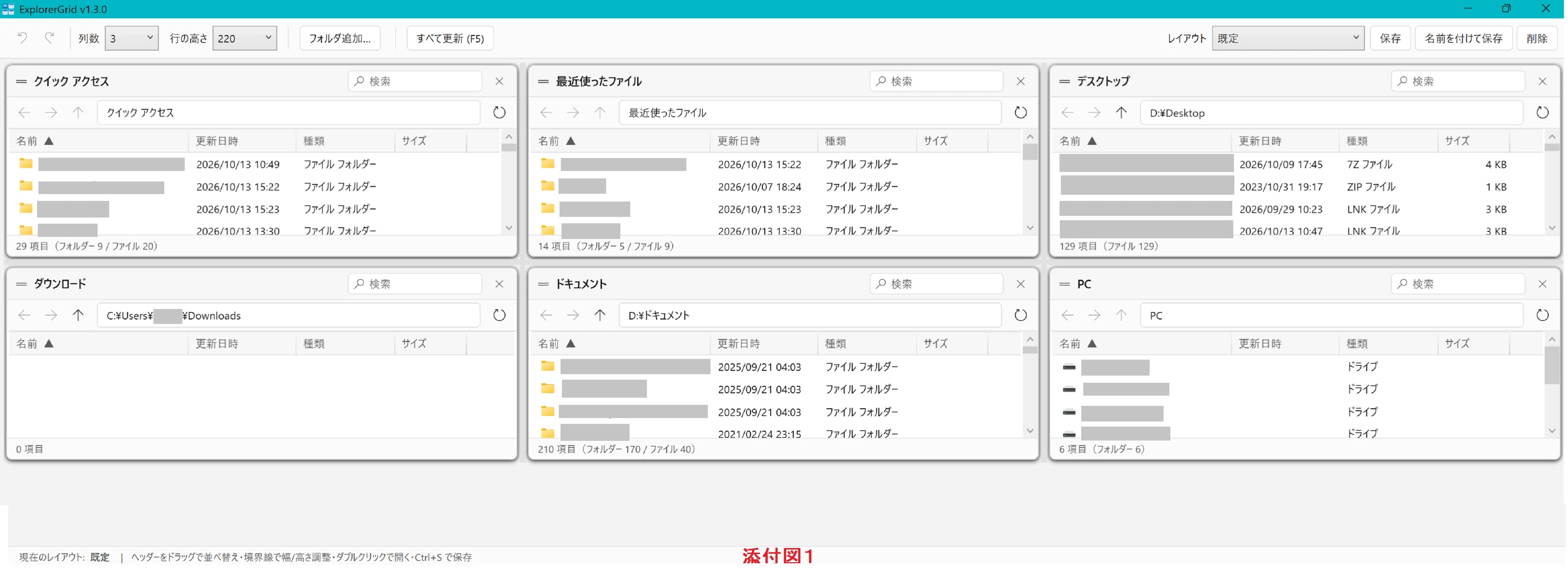
Task: Sort PC pane by 名前 column
Action: point(1142,343)
